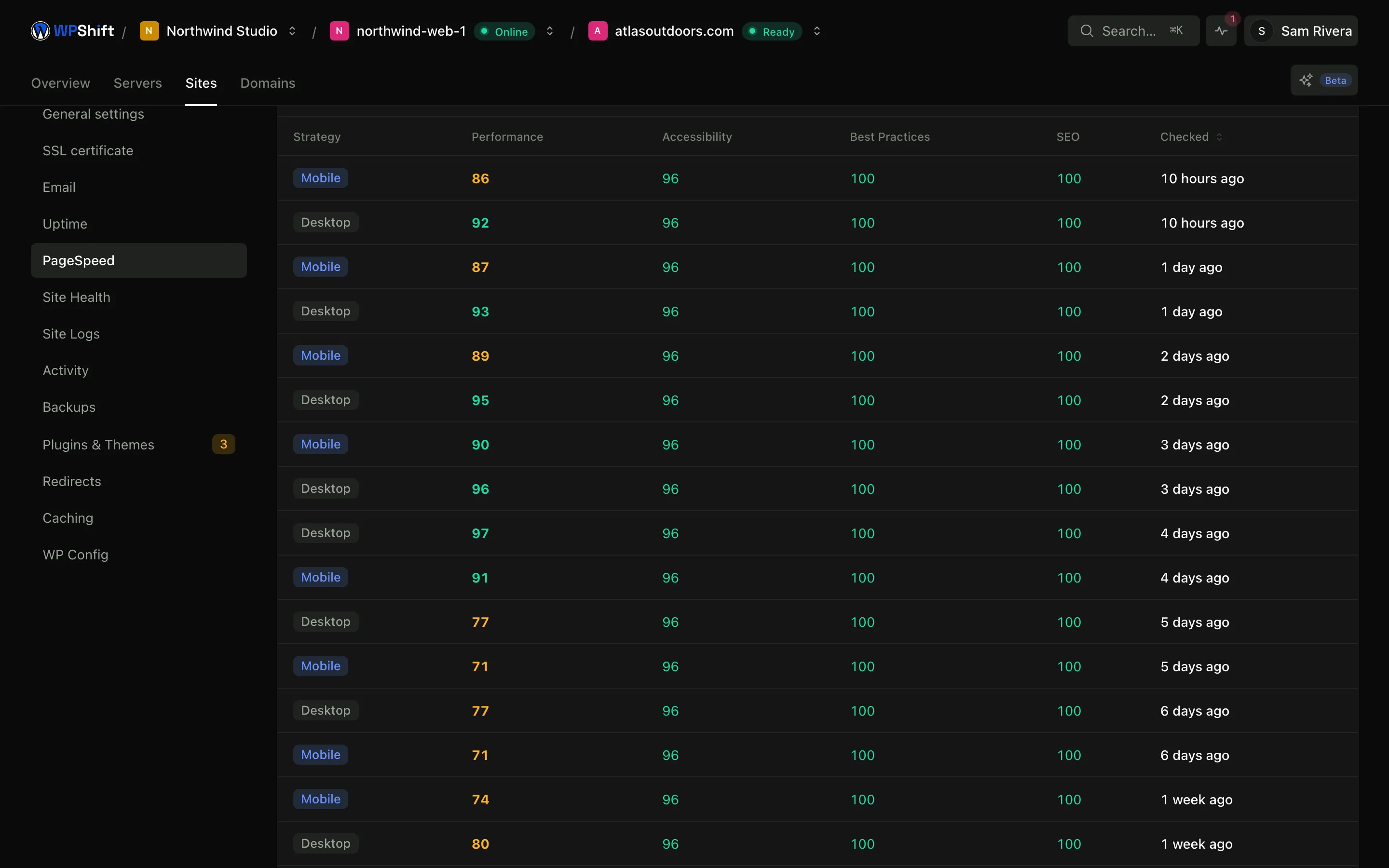Viewport: 1389px width, 868px height.
Task: Open the Overview tab
Action: tap(60, 83)
